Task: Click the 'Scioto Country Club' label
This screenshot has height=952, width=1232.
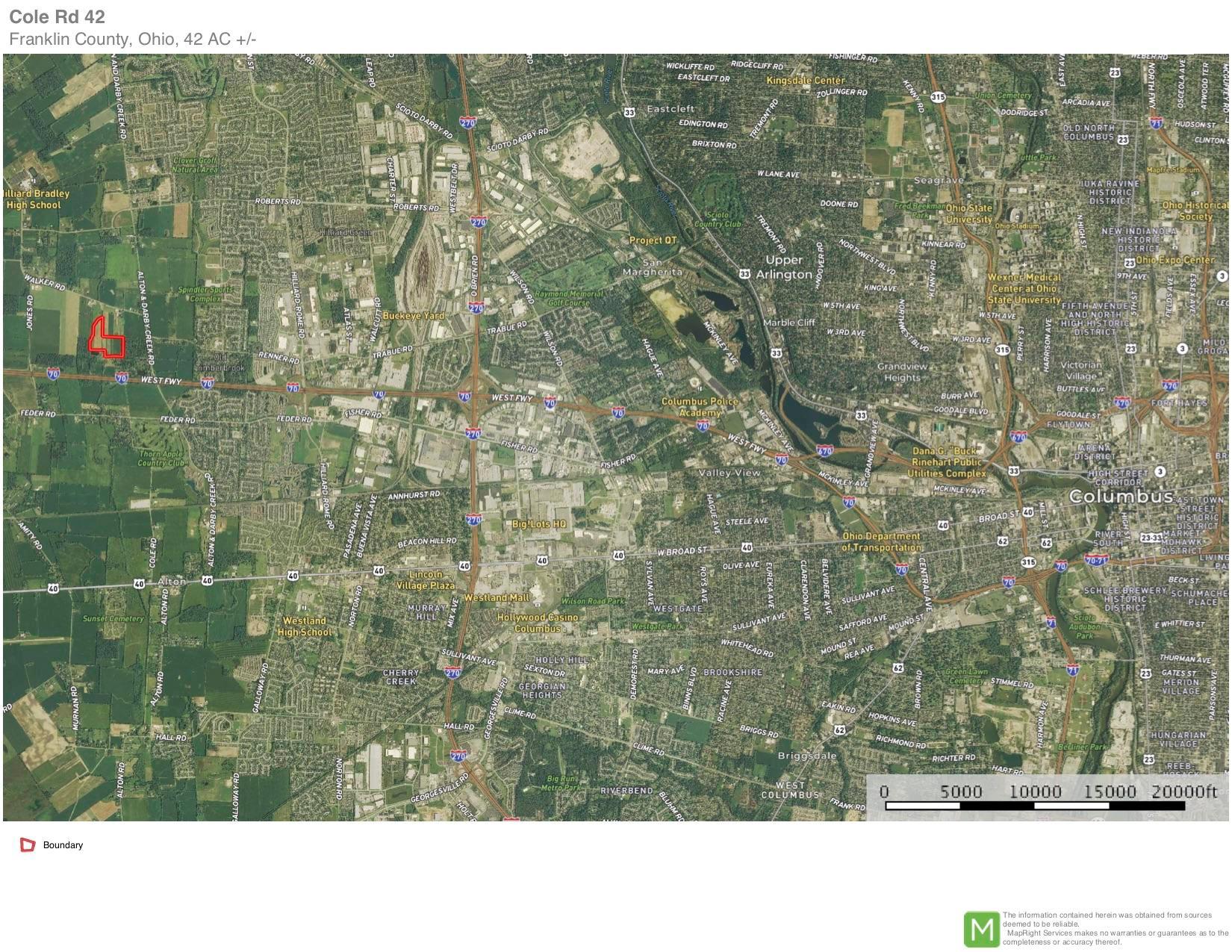Action: pos(718,219)
